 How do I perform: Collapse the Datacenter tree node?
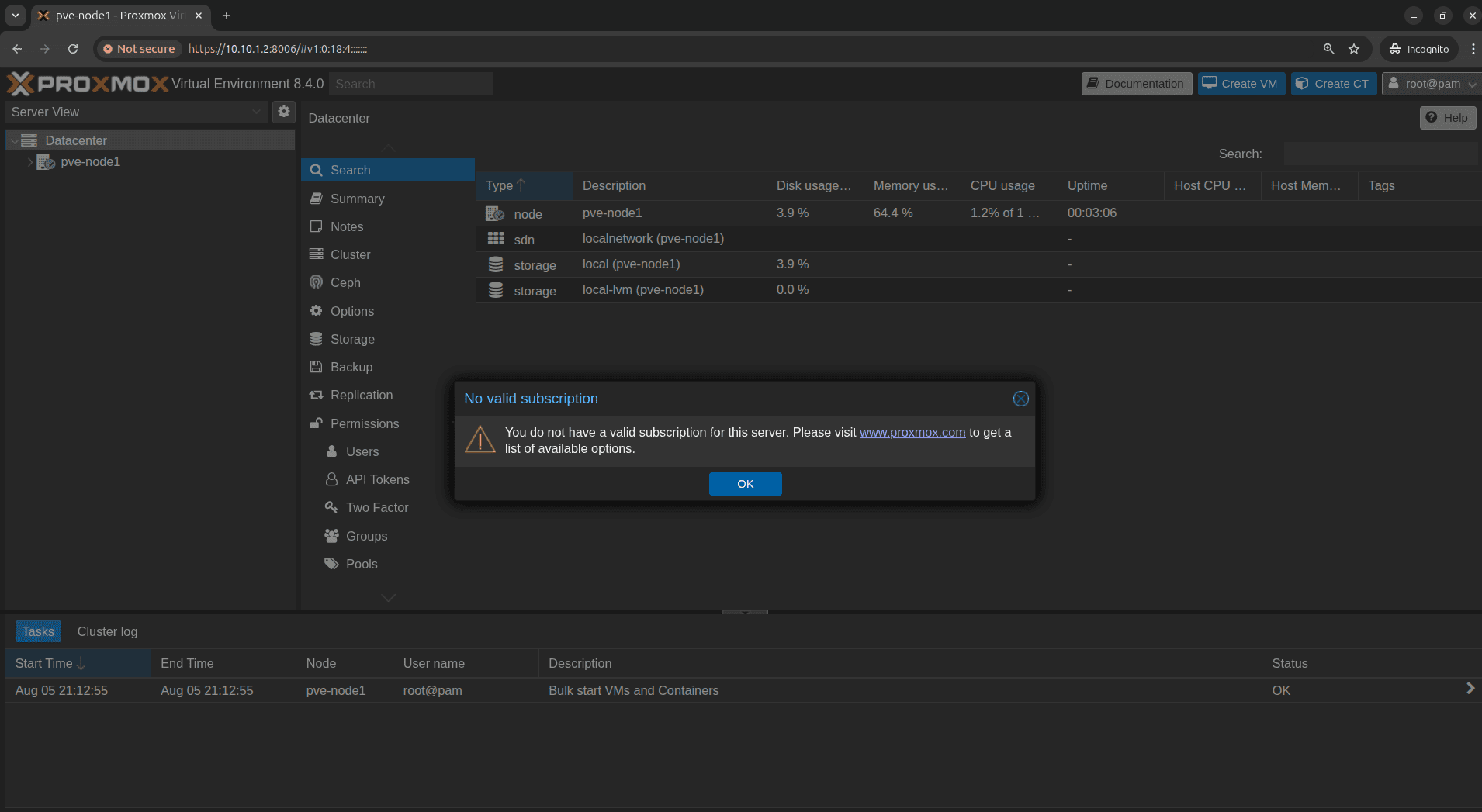coord(15,141)
